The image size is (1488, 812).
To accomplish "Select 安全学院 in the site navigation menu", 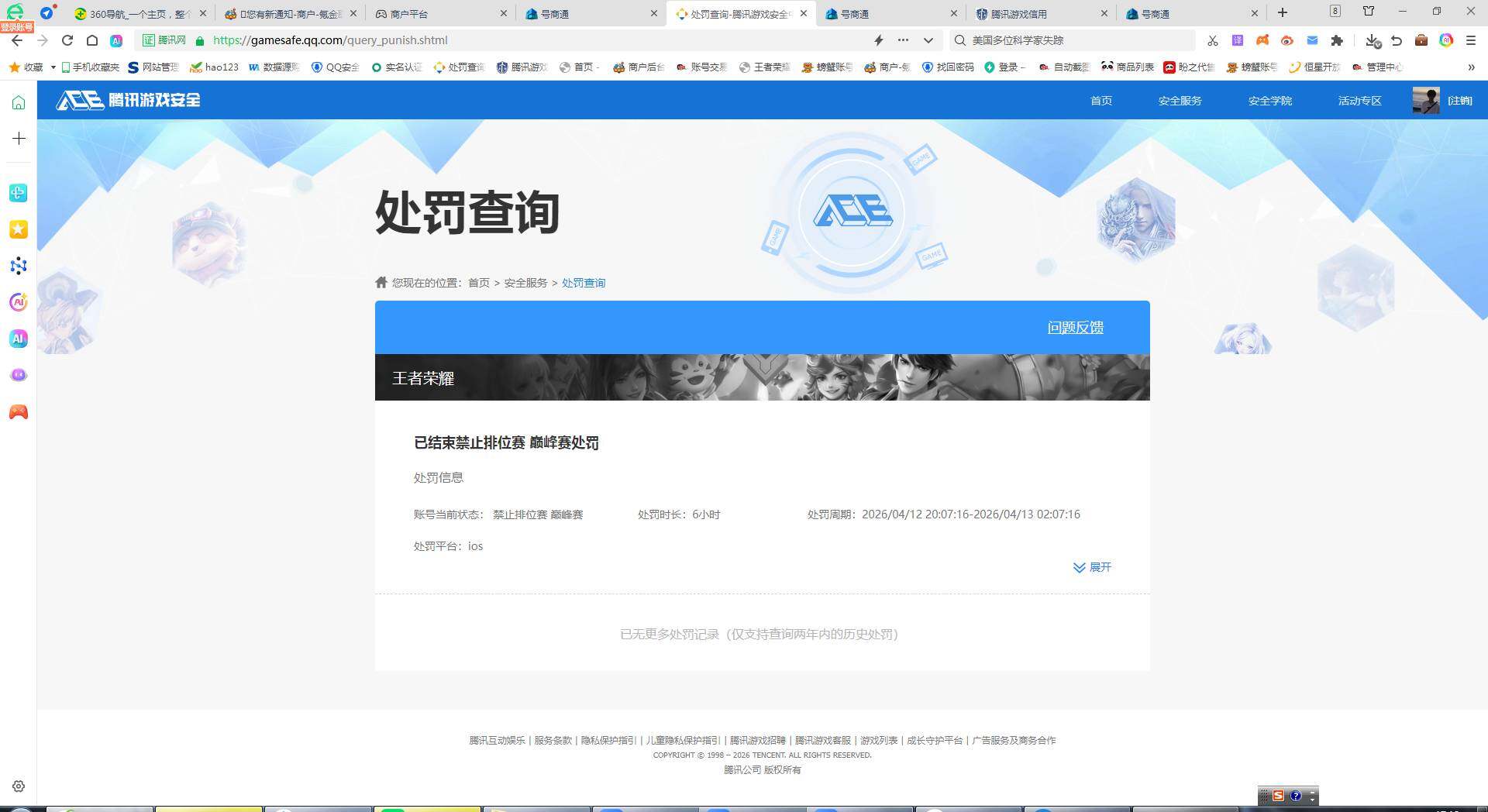I will click(x=1269, y=101).
